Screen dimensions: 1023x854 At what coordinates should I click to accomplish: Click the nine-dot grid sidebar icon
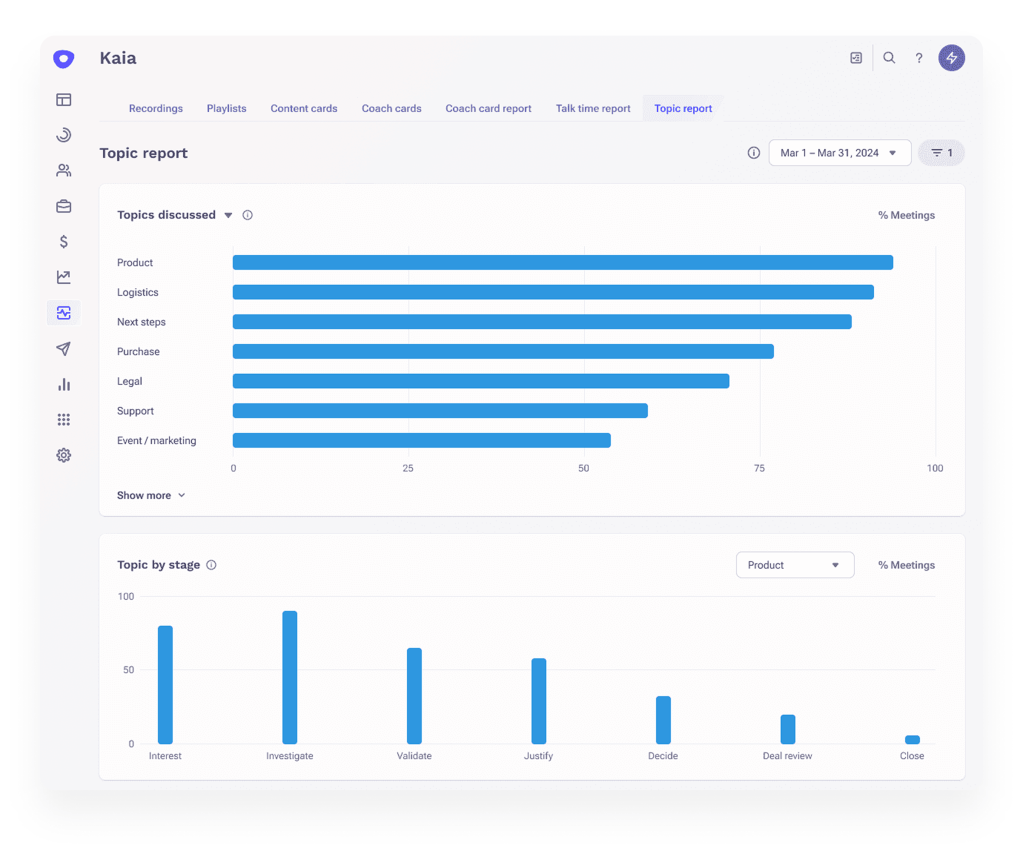tap(64, 420)
